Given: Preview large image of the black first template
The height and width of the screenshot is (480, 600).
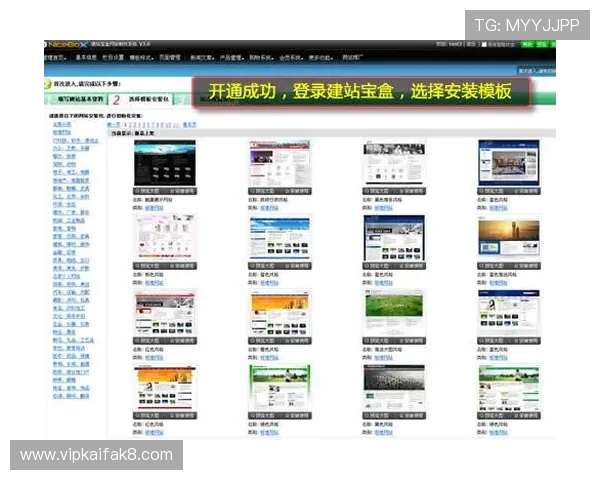Looking at the screenshot, I should [x=149, y=191].
